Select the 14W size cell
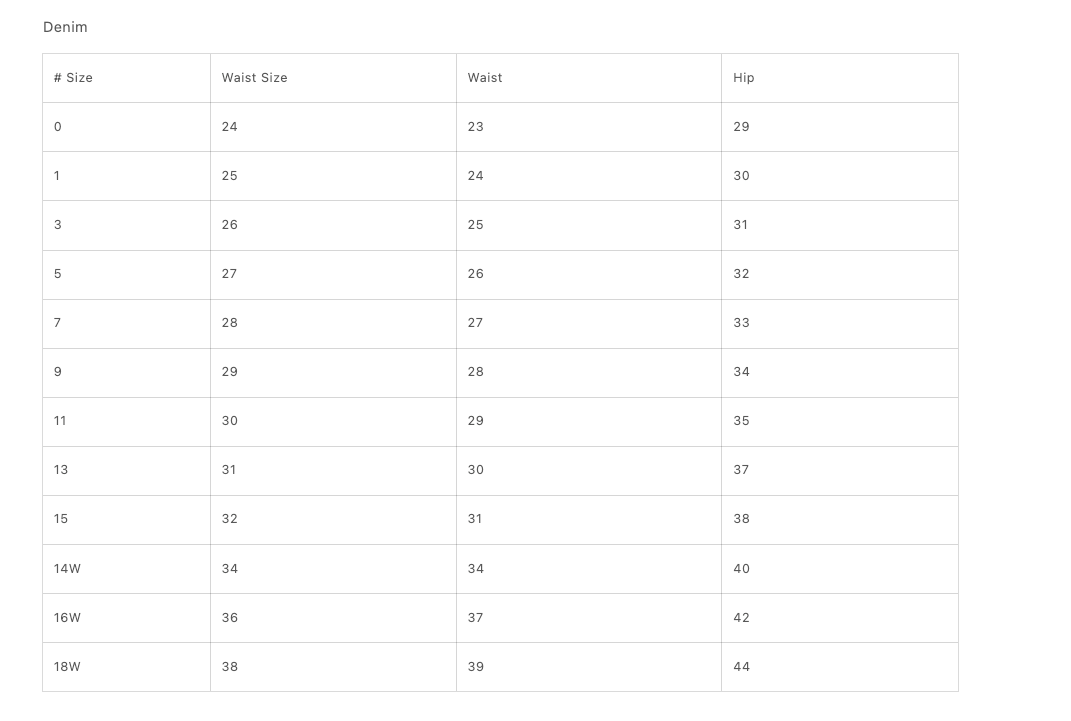Image resolution: width=1071 pixels, height=721 pixels. coord(67,569)
